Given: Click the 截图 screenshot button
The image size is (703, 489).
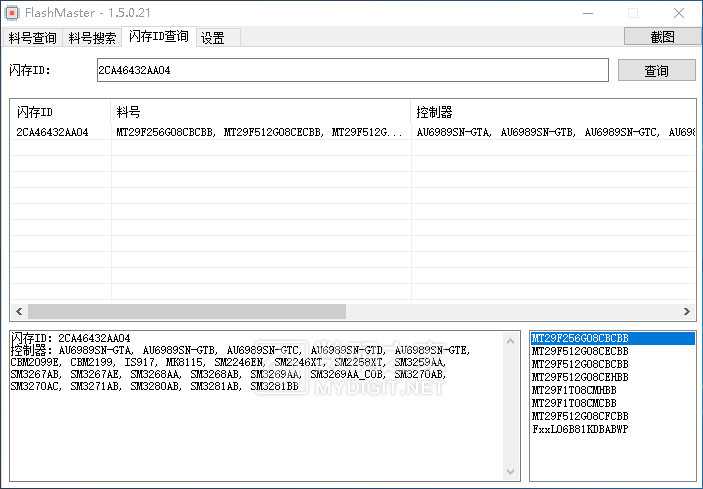Looking at the screenshot, I should (x=662, y=37).
